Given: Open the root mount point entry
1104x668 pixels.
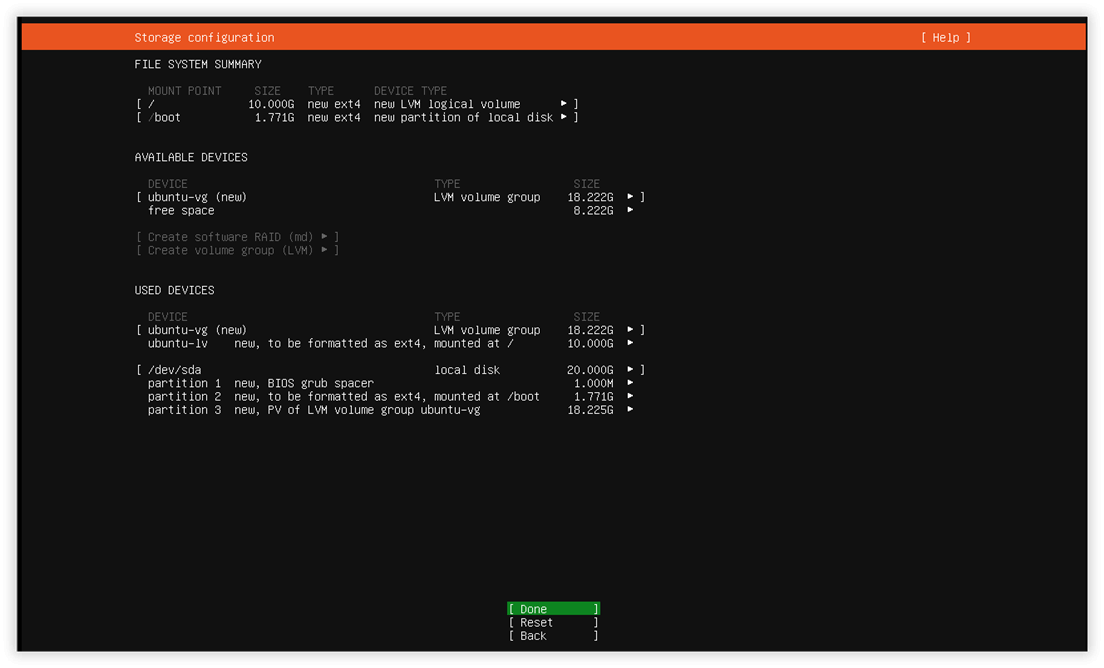Looking at the screenshot, I should 357,104.
